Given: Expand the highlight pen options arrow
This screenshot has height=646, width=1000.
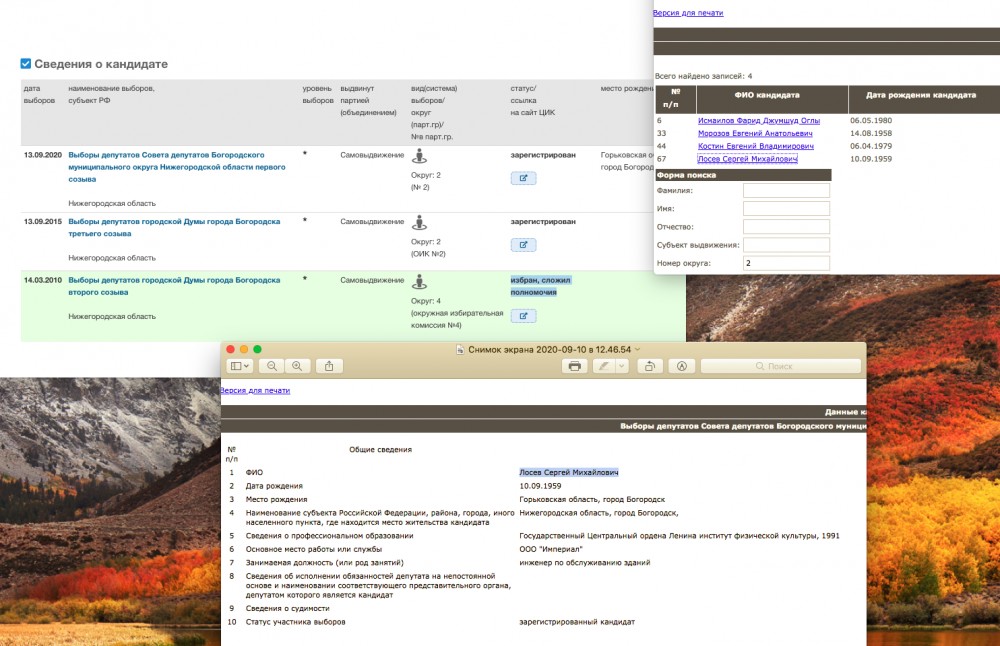Looking at the screenshot, I should pos(622,367).
